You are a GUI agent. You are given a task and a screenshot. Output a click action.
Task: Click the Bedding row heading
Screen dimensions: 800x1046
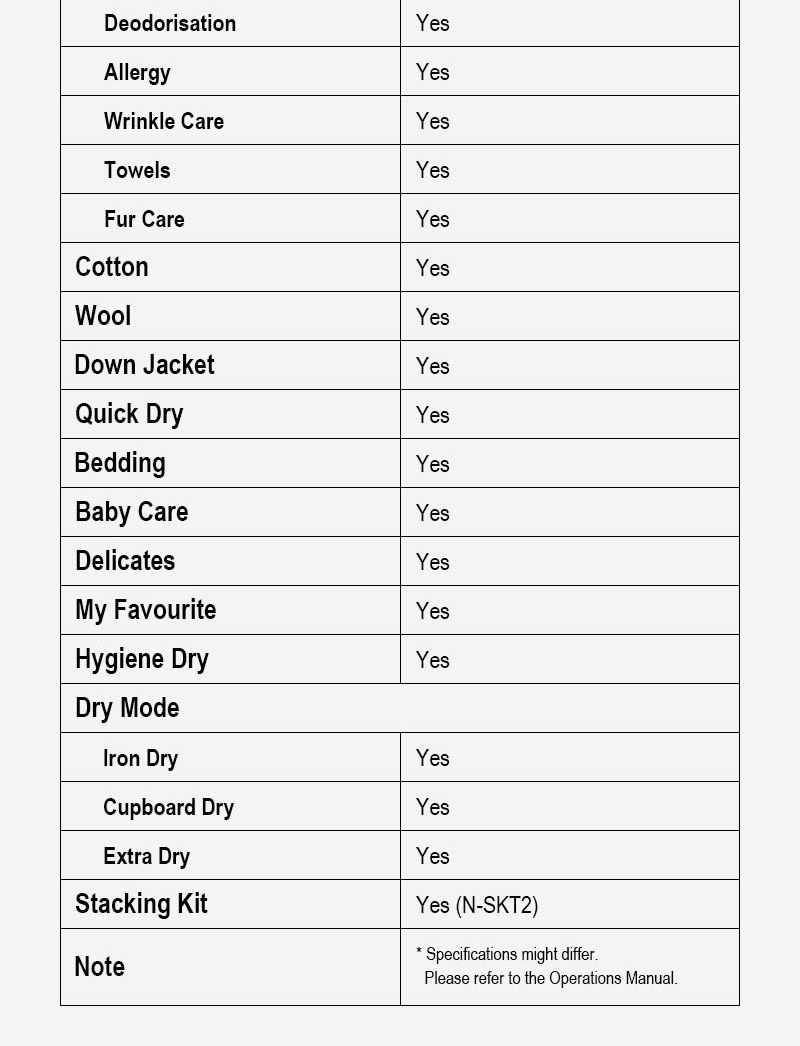click(x=120, y=463)
